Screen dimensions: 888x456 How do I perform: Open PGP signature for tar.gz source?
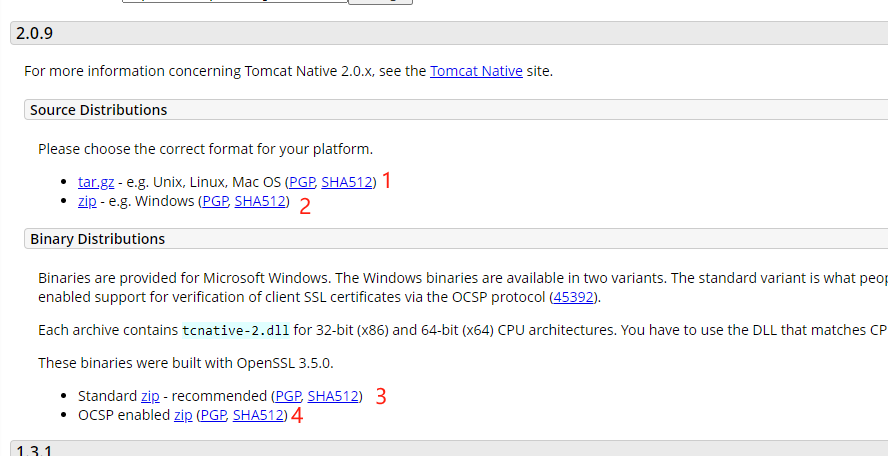coord(302,182)
